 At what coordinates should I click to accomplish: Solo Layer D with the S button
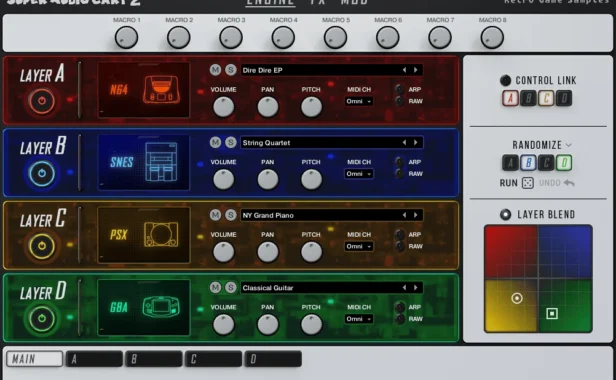click(x=231, y=288)
